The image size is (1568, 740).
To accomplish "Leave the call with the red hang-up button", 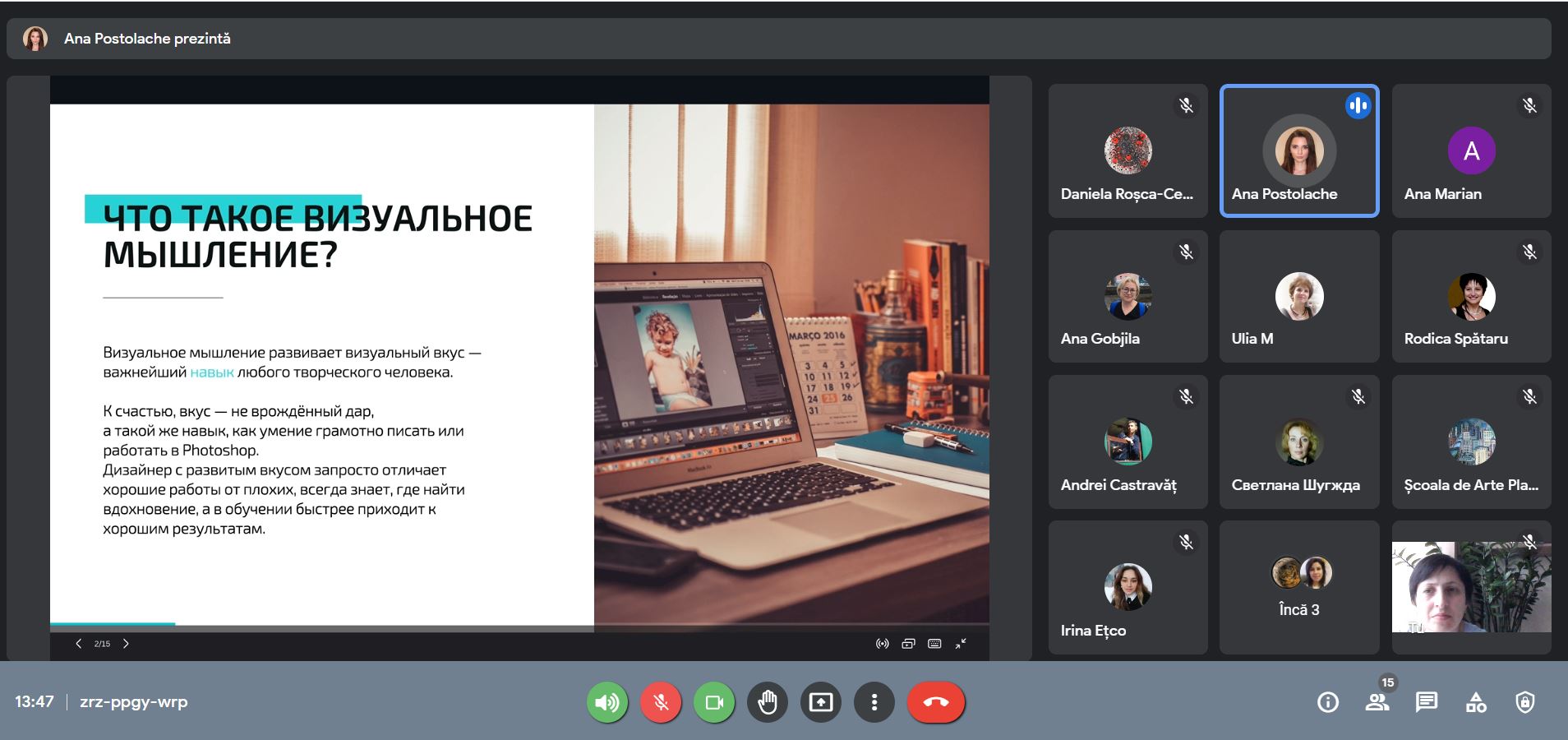I will point(936,702).
